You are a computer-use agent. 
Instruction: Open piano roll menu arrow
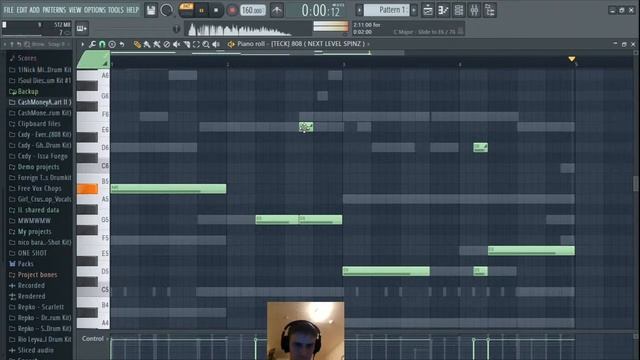pyautogui.click(x=82, y=44)
